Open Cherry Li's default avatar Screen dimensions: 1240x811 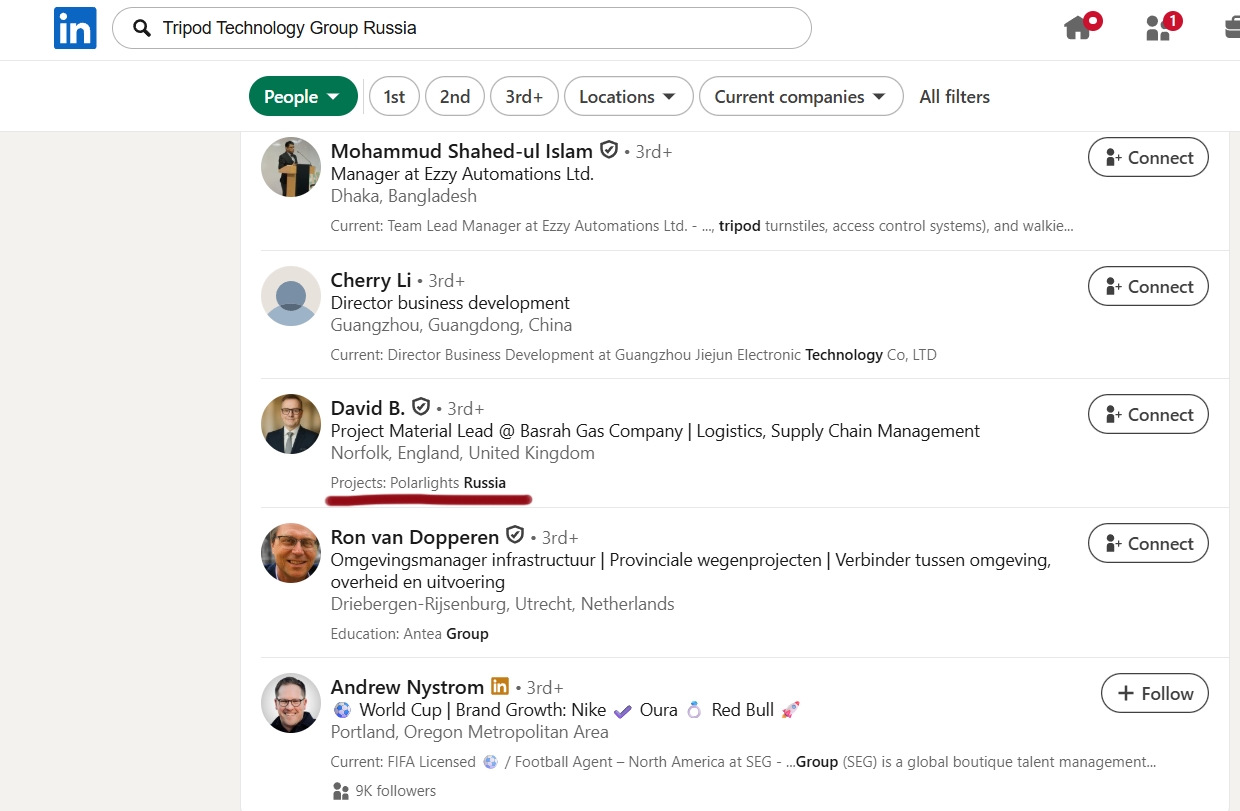(291, 296)
